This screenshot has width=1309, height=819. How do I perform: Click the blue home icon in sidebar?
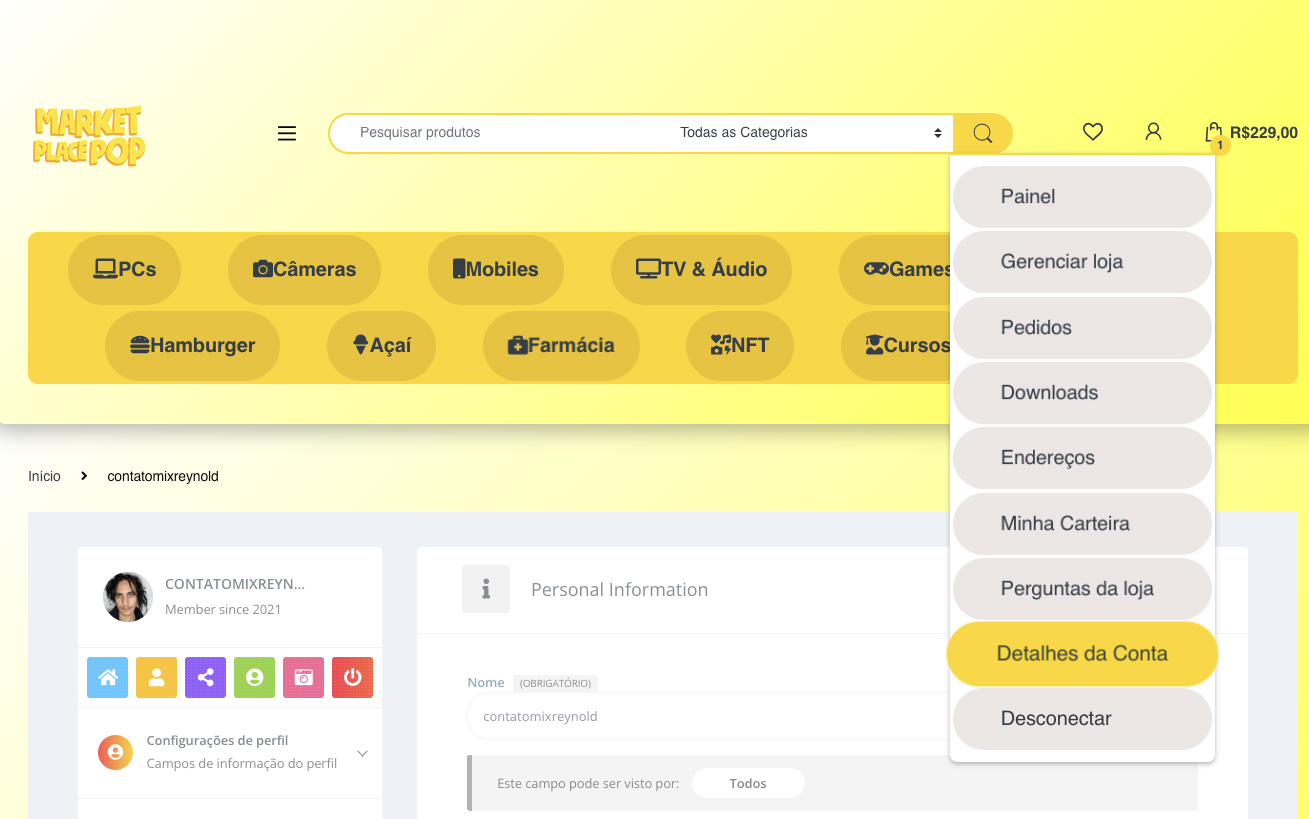coord(107,677)
